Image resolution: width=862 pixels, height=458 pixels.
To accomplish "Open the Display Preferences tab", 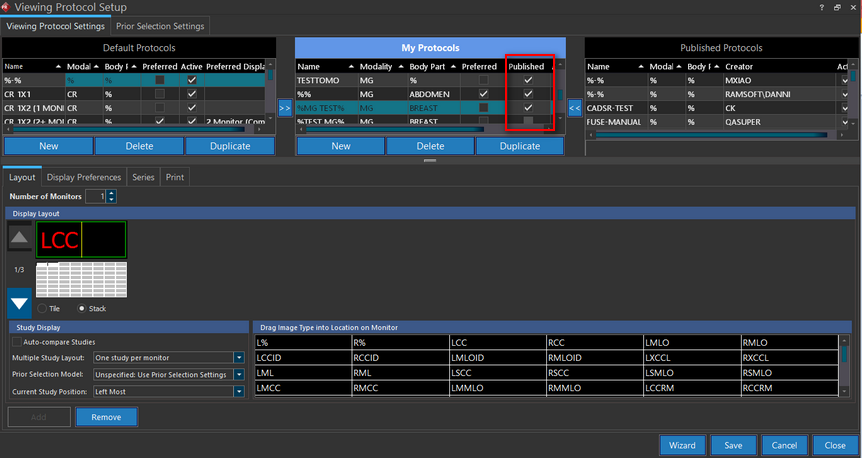I will pos(84,177).
